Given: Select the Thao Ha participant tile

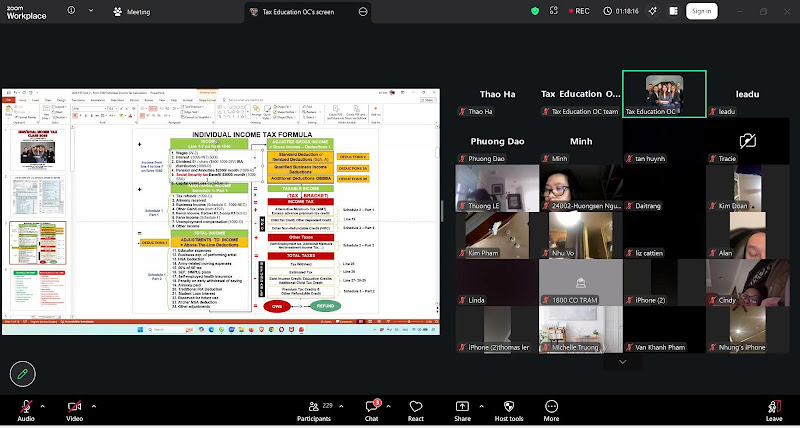Looking at the screenshot, I should coord(497,94).
